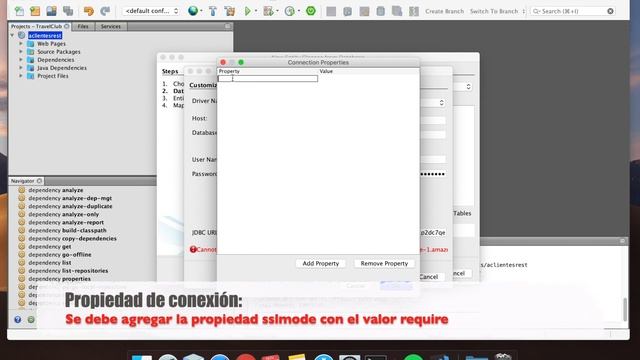Select the aclientesrest project name

click(45, 36)
